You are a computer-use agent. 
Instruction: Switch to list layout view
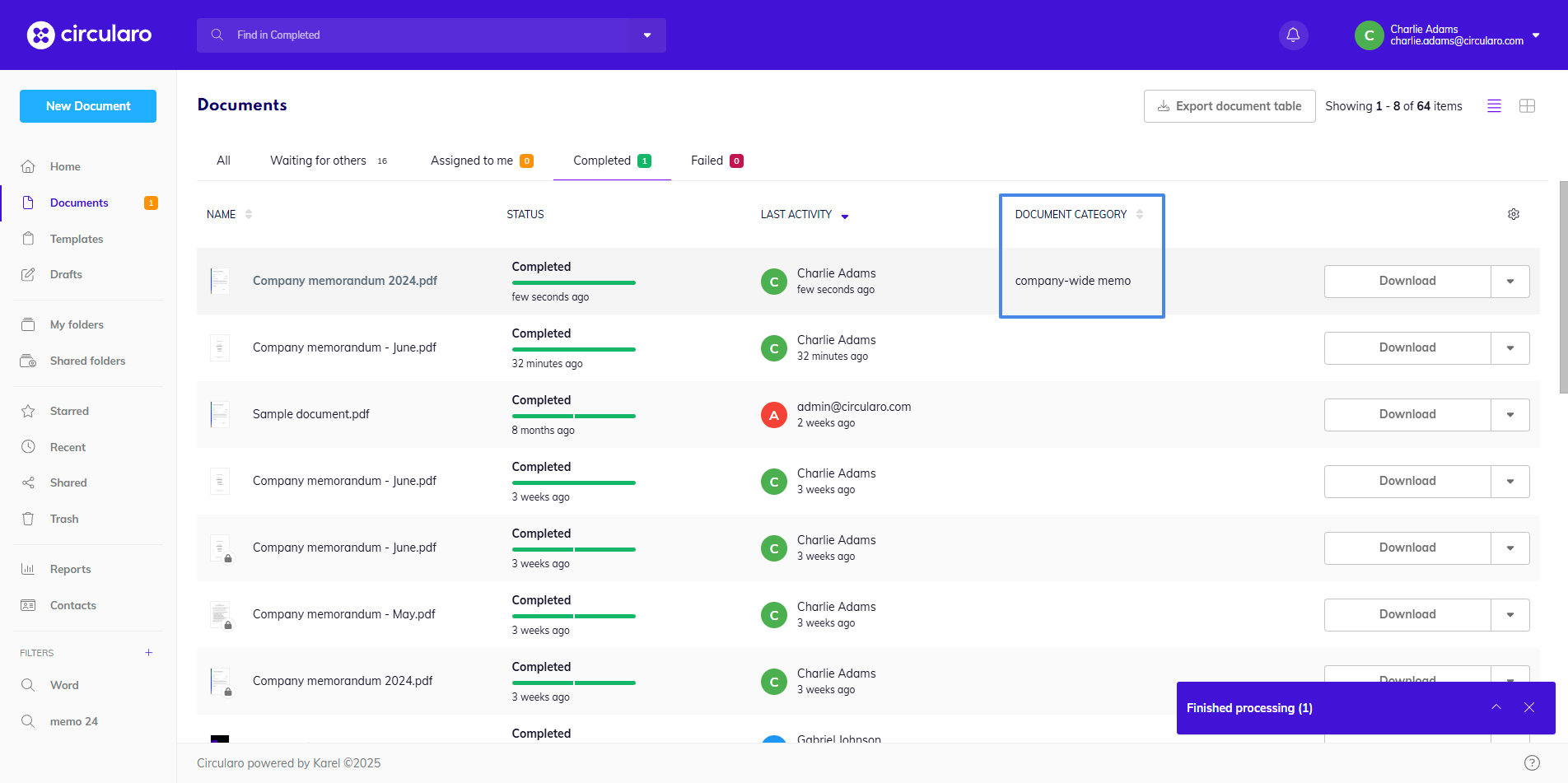click(x=1494, y=105)
